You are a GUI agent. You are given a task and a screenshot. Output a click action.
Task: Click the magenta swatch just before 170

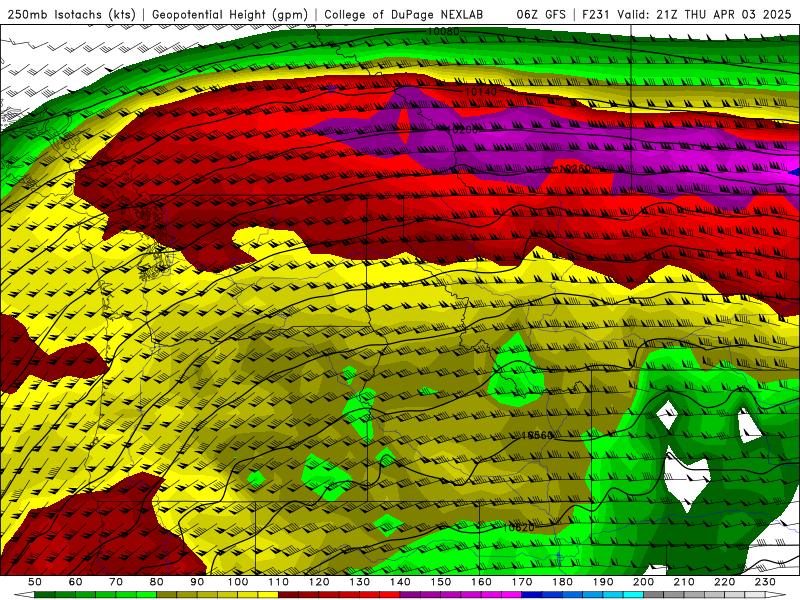[511, 594]
